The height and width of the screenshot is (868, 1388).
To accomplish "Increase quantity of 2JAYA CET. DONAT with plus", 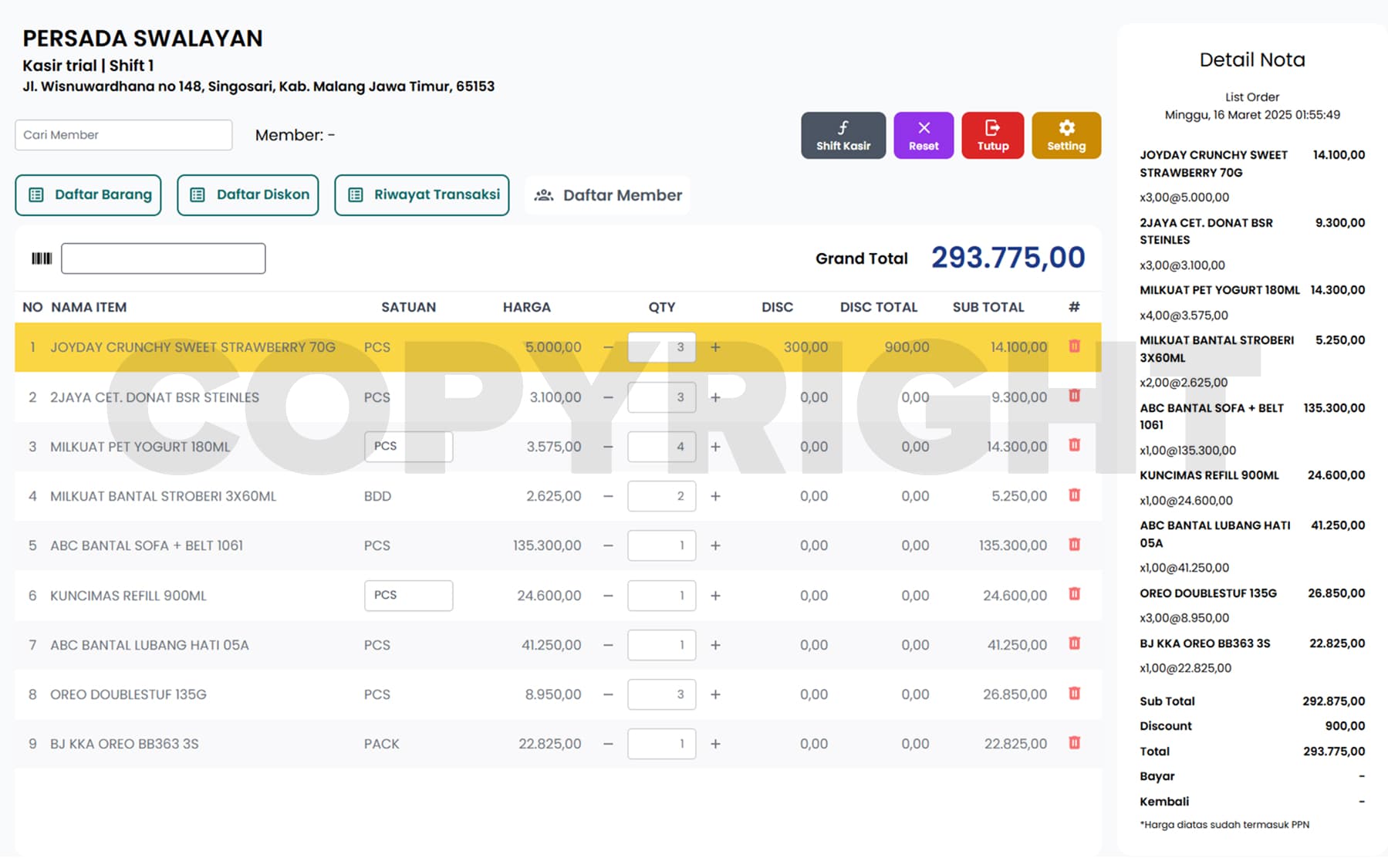I will pyautogui.click(x=715, y=397).
